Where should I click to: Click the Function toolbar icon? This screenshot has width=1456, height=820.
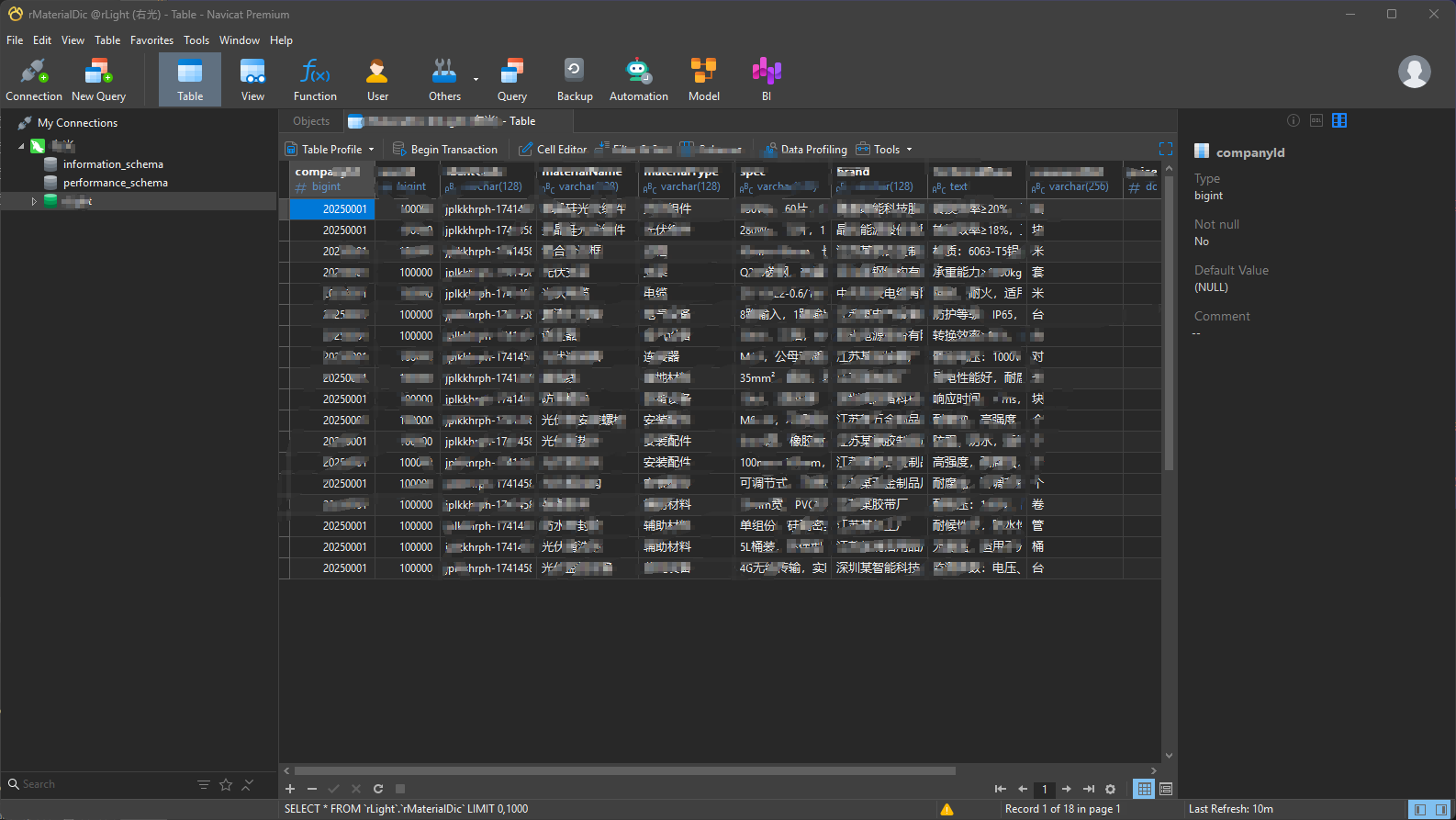click(x=315, y=80)
